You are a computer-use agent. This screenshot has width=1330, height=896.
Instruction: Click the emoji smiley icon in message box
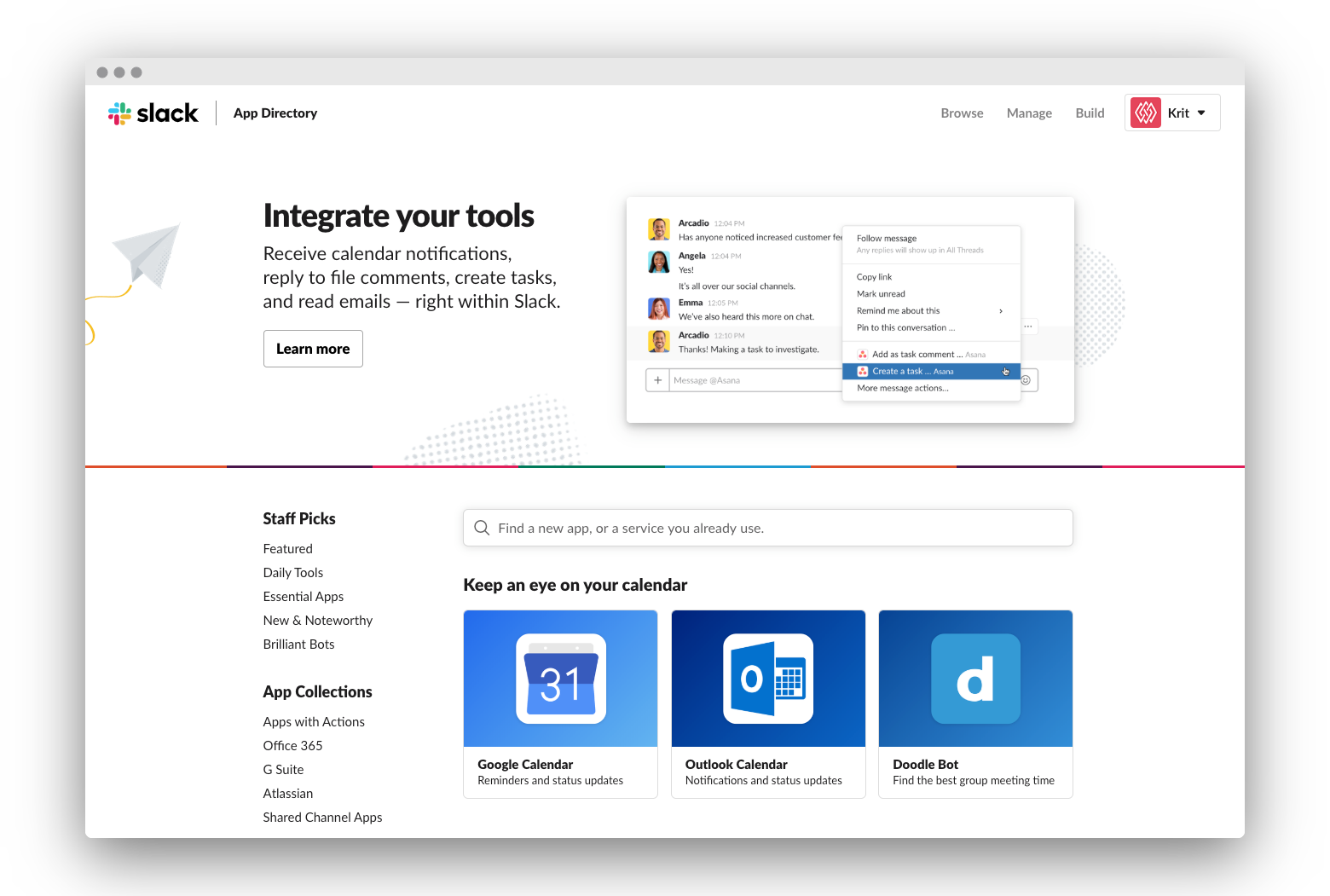pyautogui.click(x=1026, y=380)
